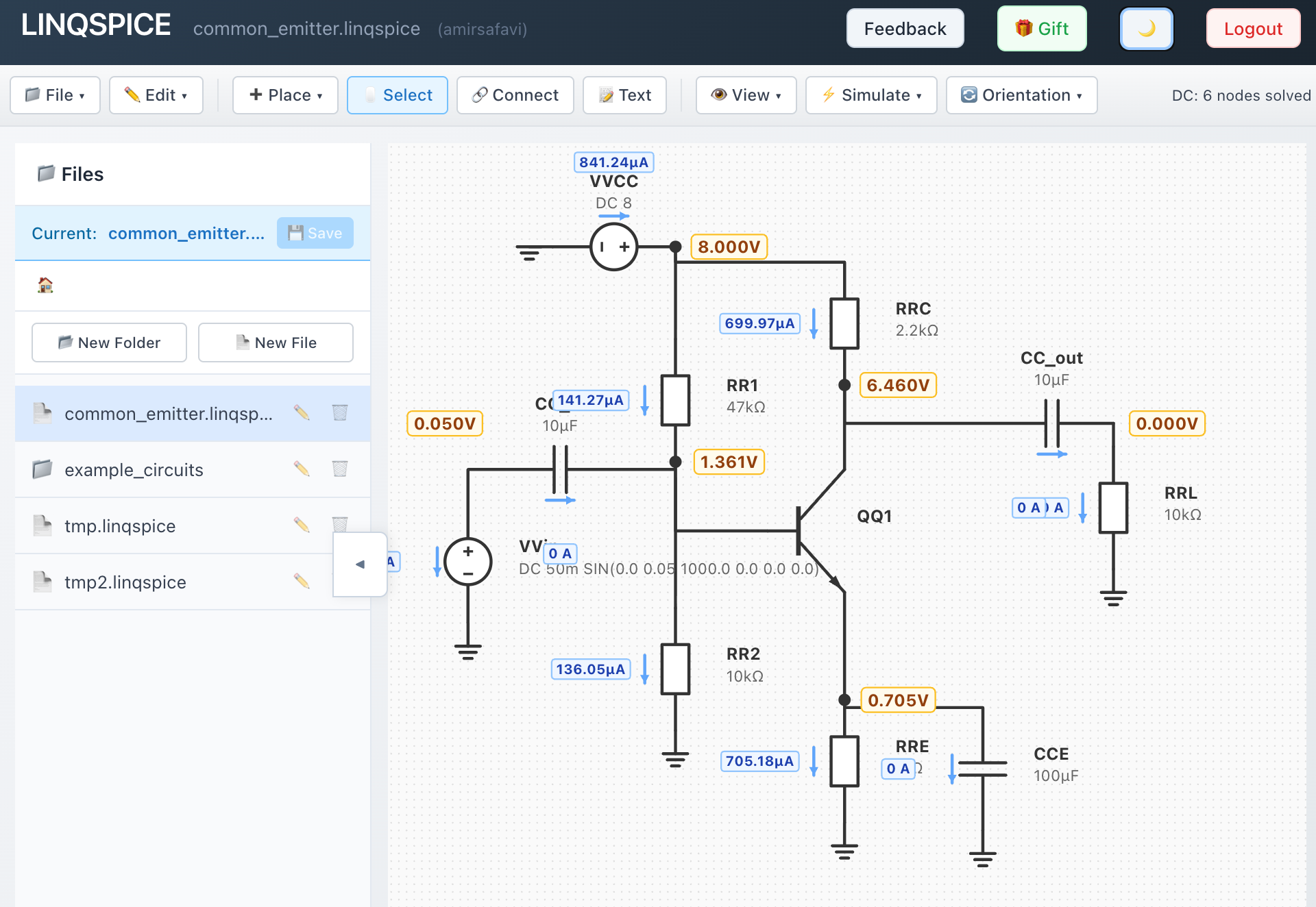
Task: Open the File dropdown menu
Action: [55, 95]
